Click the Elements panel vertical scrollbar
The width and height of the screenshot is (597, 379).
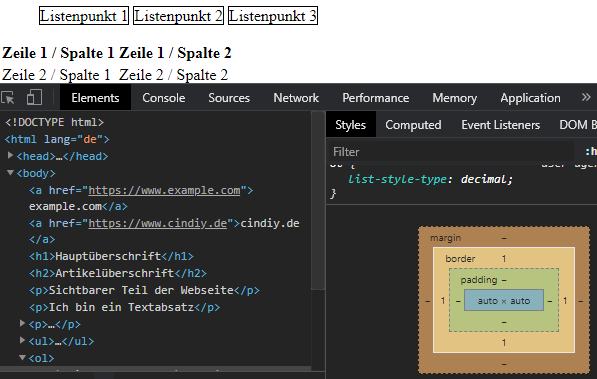pos(318,200)
